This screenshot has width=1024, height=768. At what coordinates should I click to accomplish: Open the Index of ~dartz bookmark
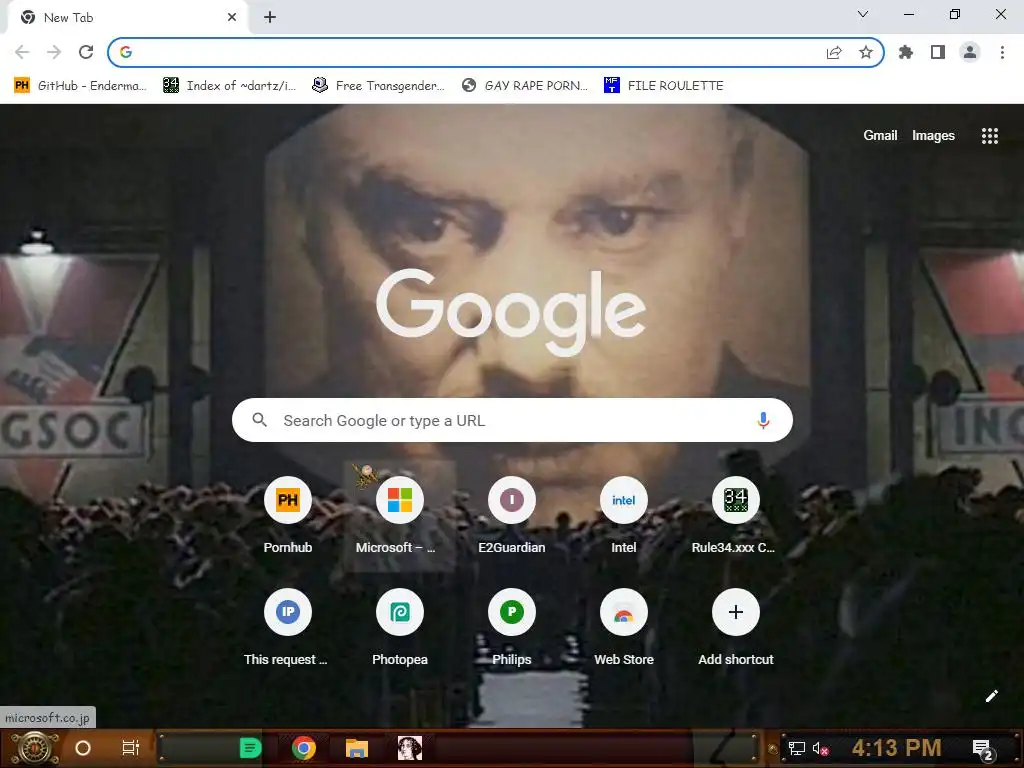pos(229,86)
